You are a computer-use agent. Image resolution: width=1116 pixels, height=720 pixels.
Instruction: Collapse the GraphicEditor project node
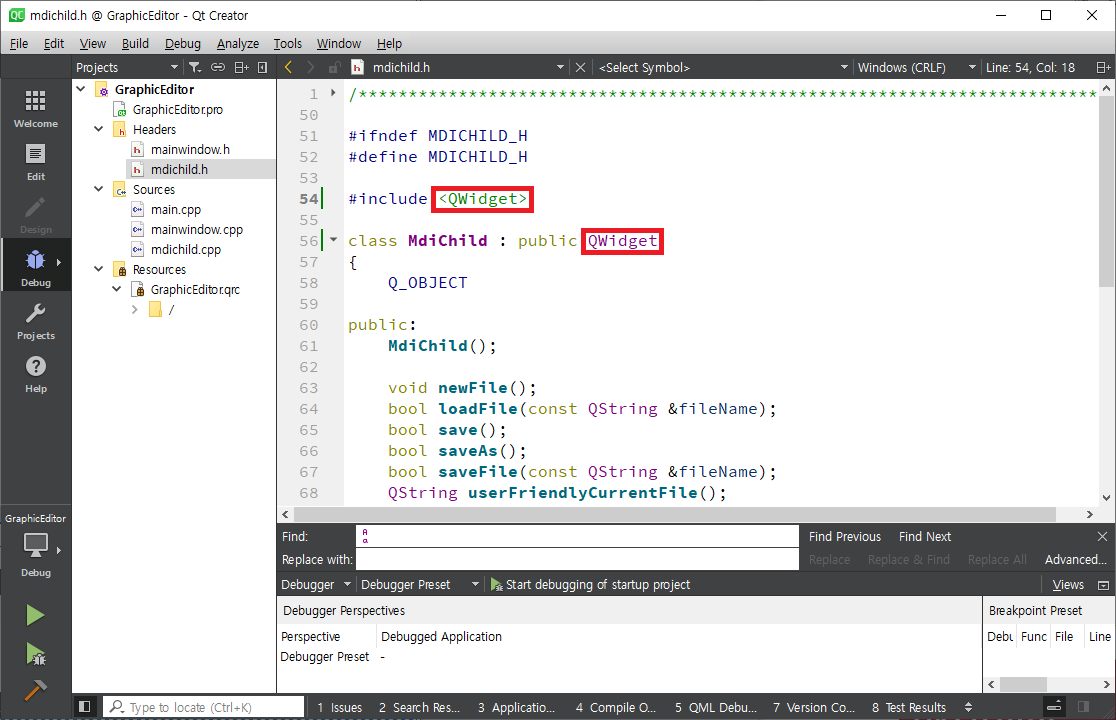[x=81, y=89]
